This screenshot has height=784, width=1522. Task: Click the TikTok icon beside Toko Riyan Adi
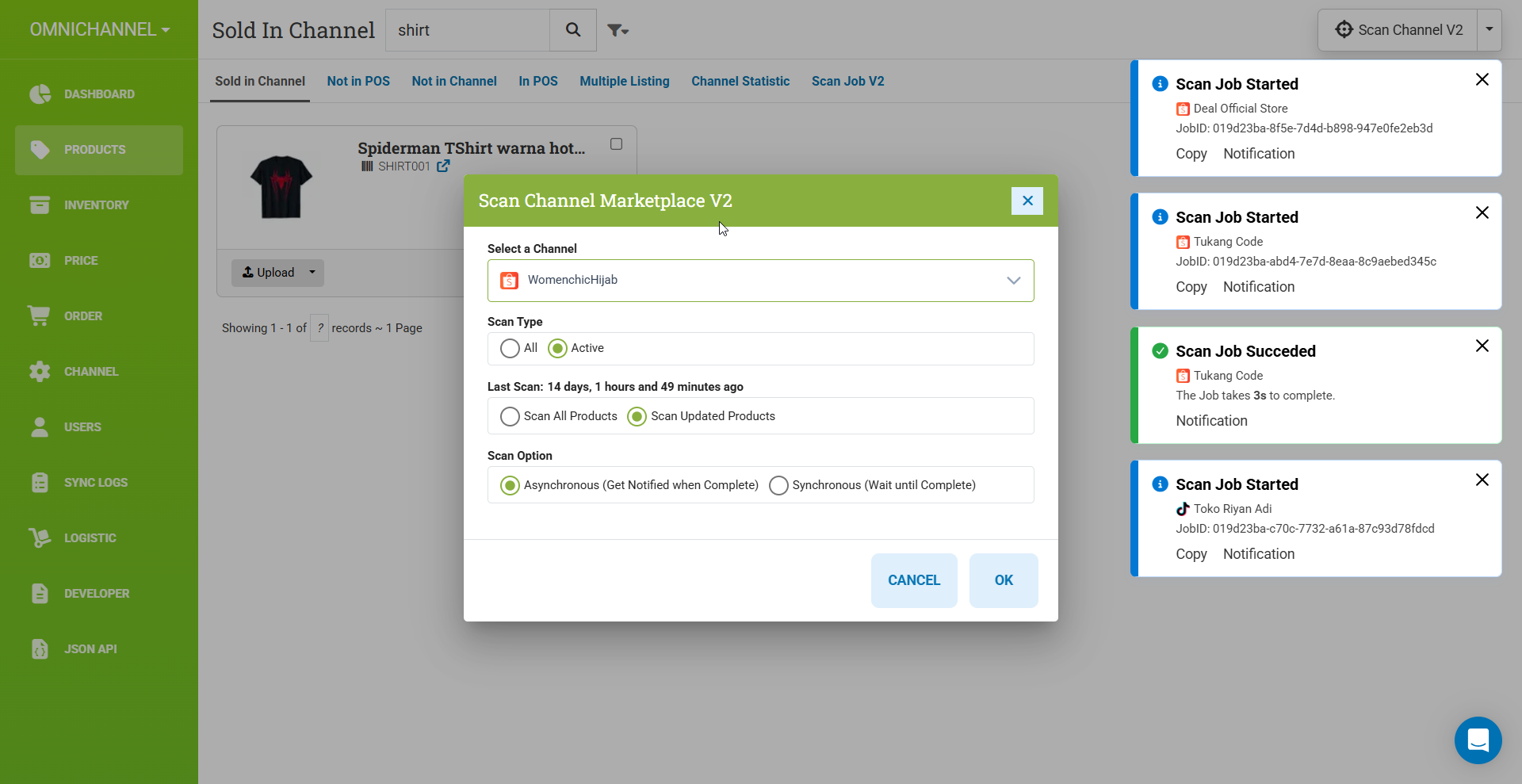pyautogui.click(x=1183, y=509)
